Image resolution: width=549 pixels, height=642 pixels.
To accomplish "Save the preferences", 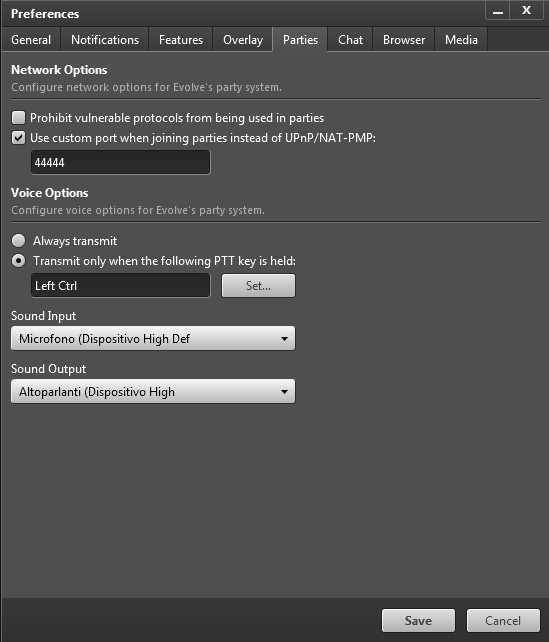I will point(418,620).
